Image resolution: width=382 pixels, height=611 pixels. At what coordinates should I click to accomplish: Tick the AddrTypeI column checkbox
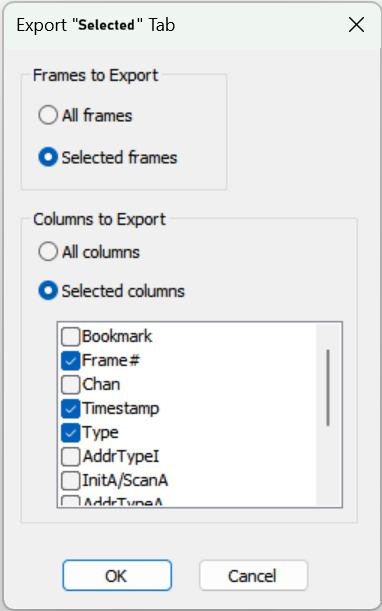coord(71,457)
